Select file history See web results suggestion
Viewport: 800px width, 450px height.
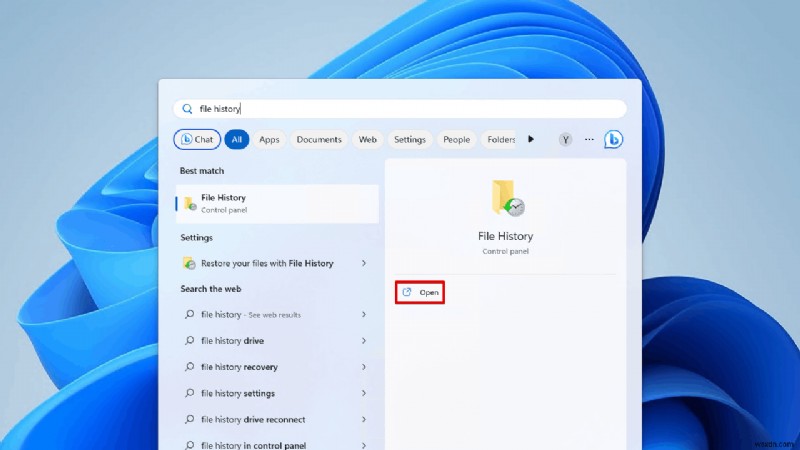276,314
